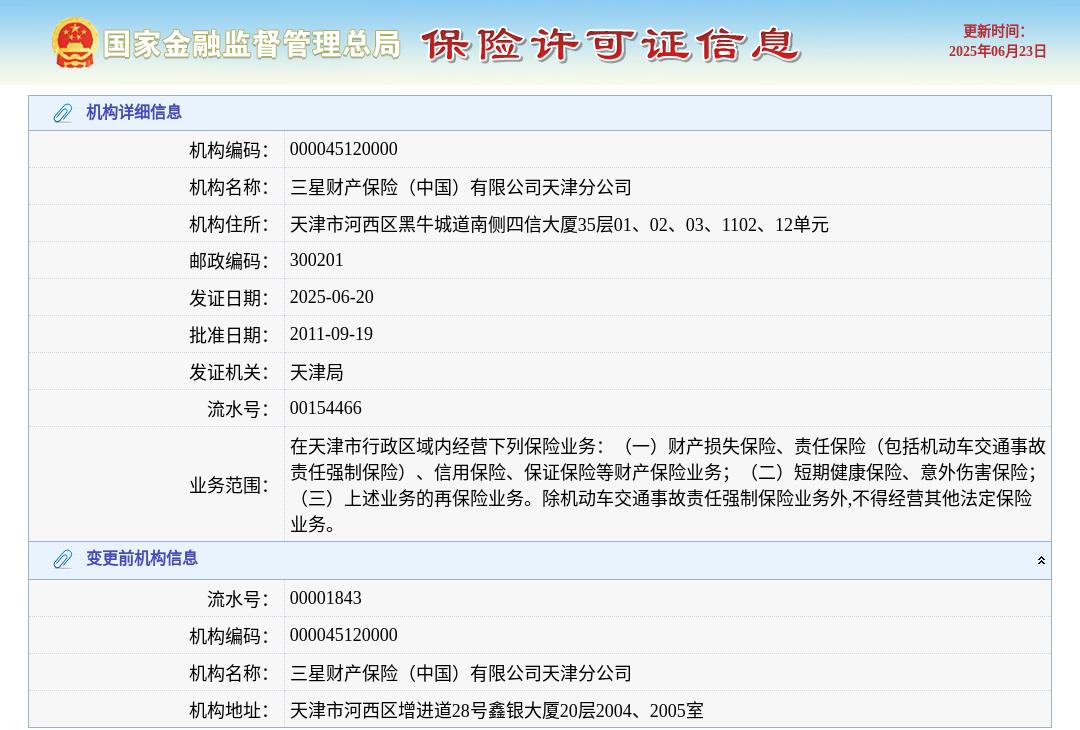Click the previous serial number 00001843

[x=325, y=598]
